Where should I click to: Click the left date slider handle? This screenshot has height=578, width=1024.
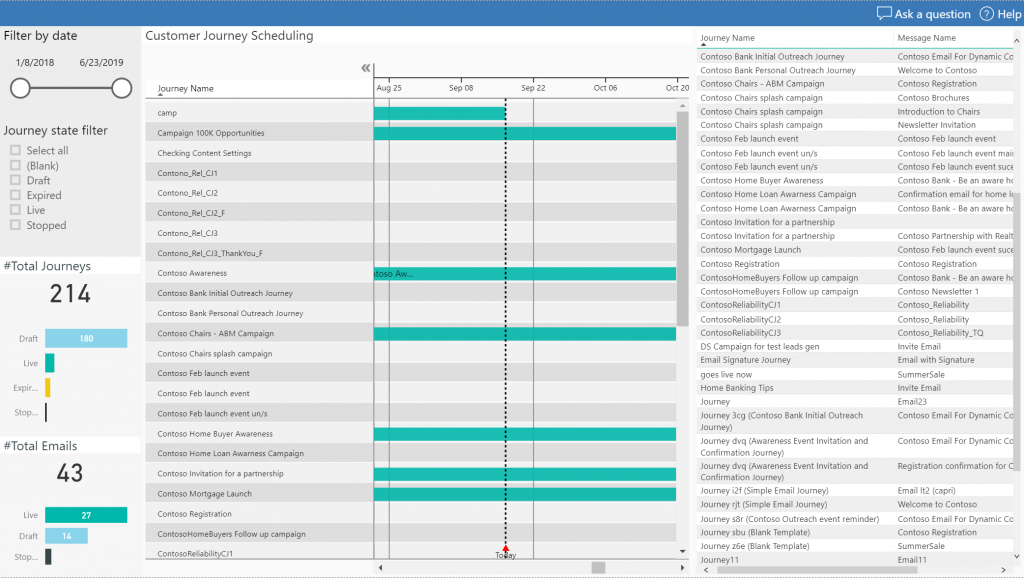click(x=20, y=88)
